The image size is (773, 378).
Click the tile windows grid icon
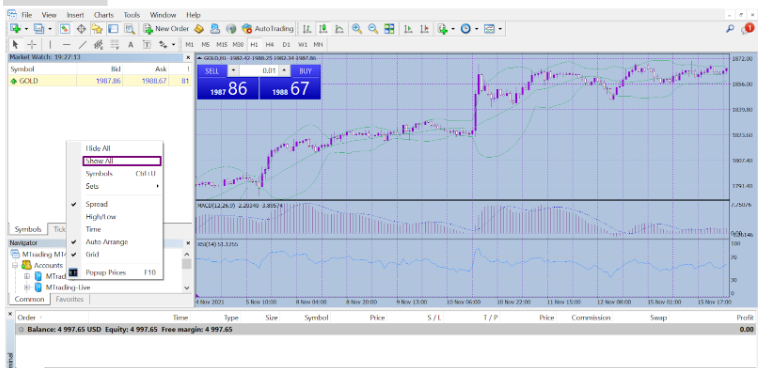[389, 29]
